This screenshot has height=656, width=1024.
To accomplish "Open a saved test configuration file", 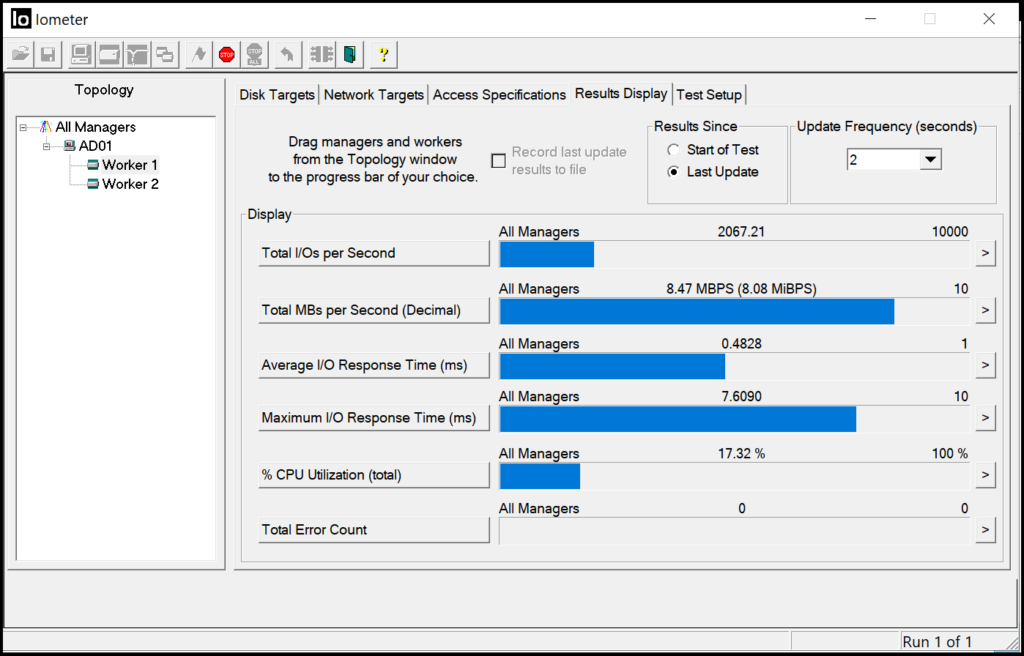I will pos(19,54).
